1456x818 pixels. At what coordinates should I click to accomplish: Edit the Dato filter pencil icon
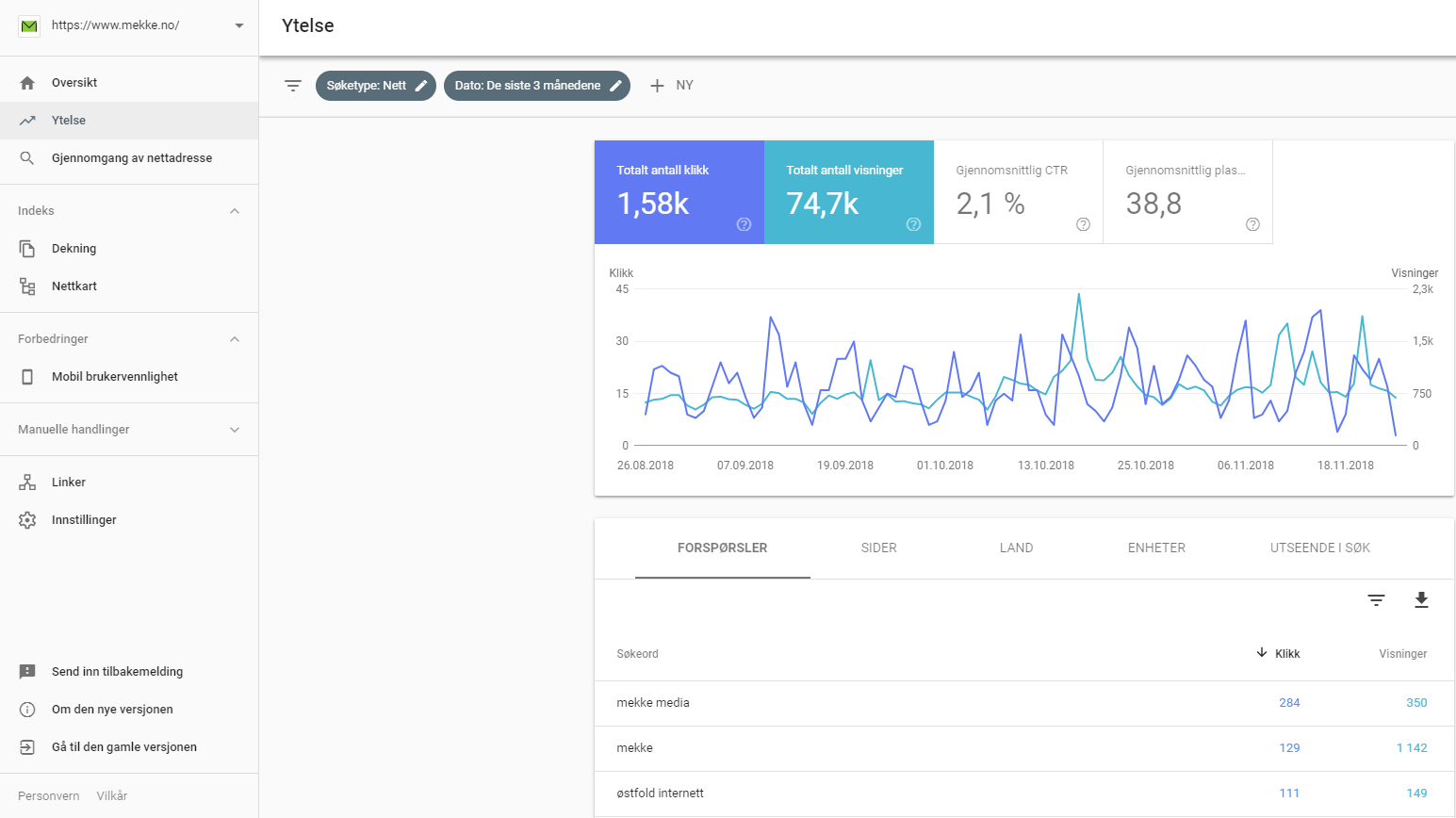click(x=615, y=86)
